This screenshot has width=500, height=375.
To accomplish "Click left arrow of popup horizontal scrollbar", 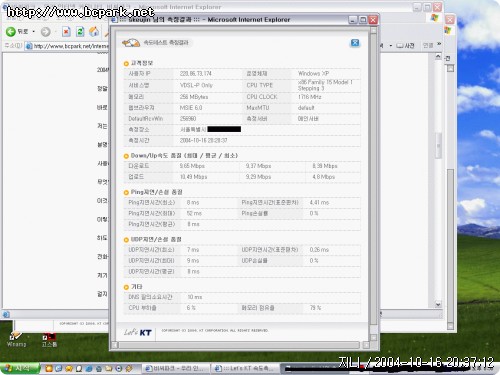I will pos(115,345).
